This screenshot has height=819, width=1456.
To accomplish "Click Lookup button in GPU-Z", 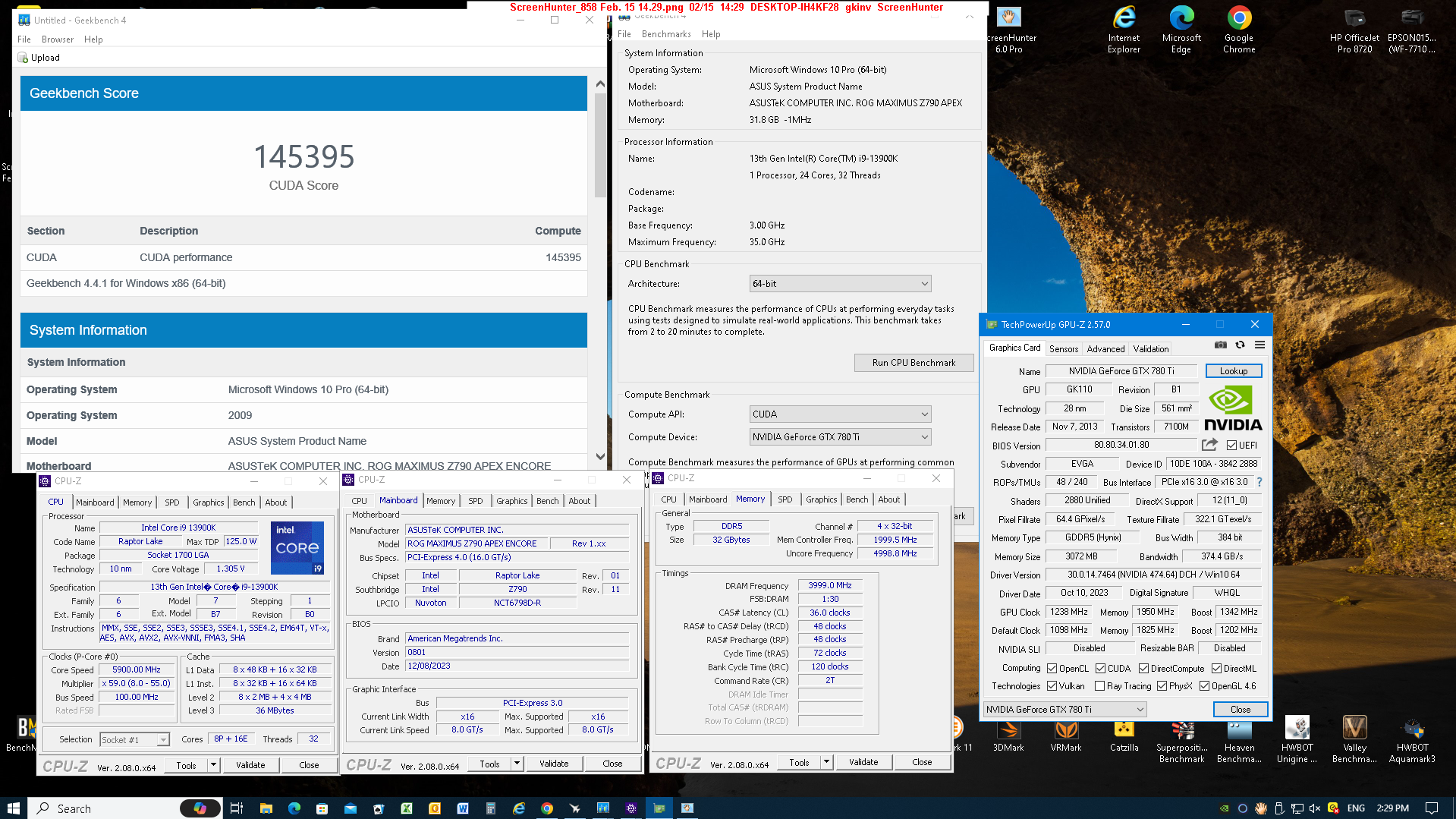I will tap(1233, 371).
